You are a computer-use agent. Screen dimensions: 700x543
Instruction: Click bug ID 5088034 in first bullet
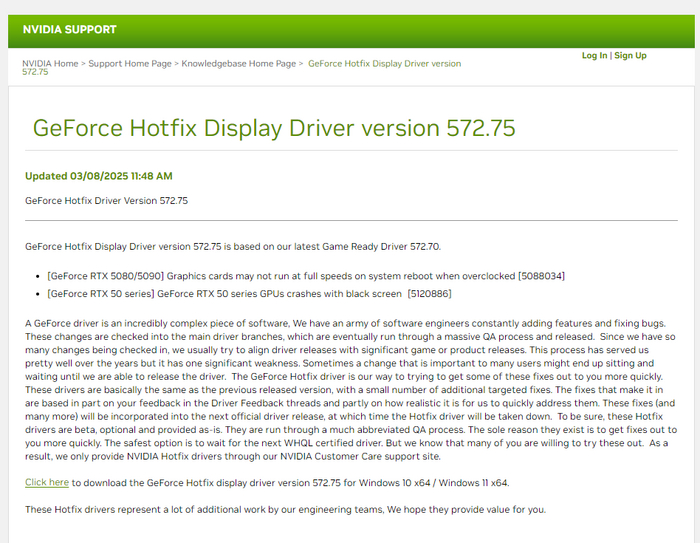click(x=541, y=275)
